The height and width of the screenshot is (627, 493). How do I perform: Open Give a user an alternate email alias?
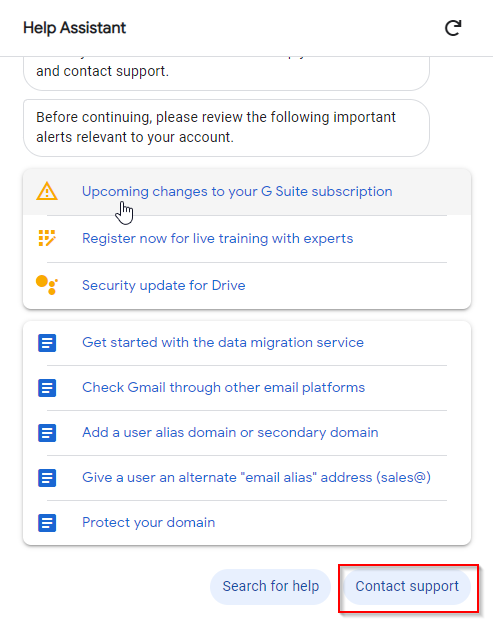(256, 477)
